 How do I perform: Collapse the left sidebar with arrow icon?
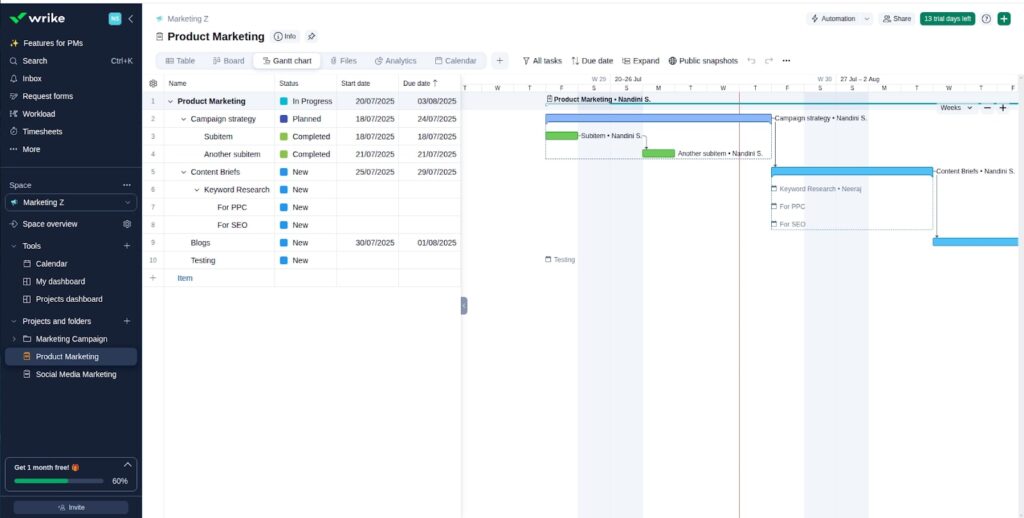(x=131, y=19)
